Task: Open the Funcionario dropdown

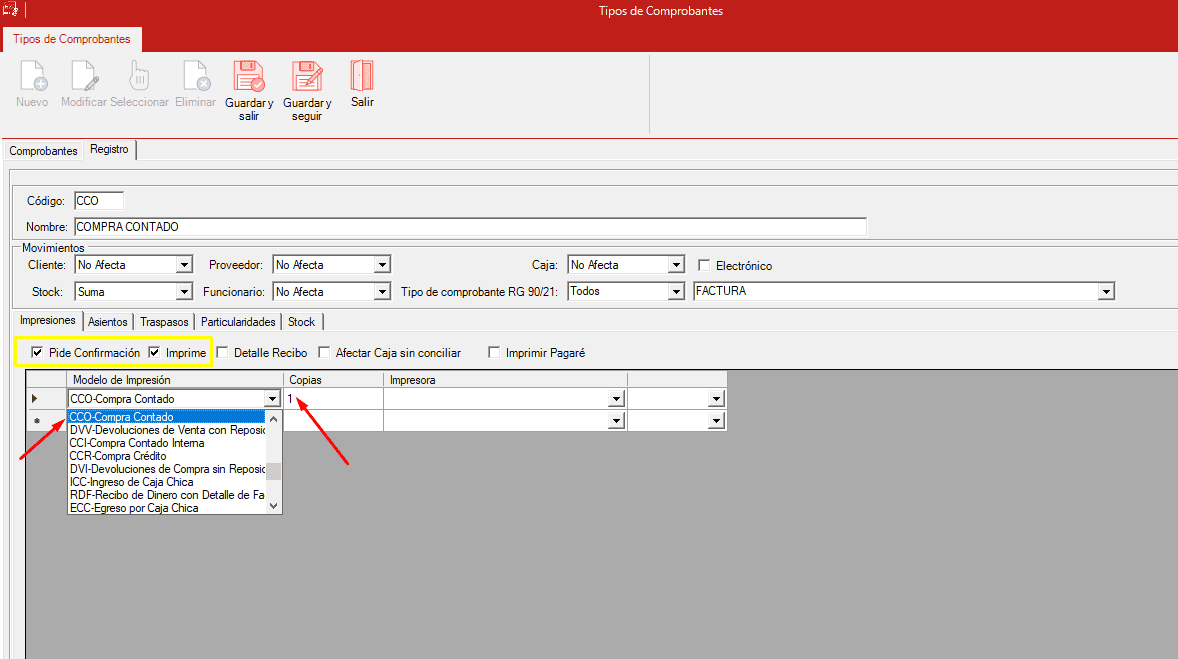Action: (x=382, y=292)
